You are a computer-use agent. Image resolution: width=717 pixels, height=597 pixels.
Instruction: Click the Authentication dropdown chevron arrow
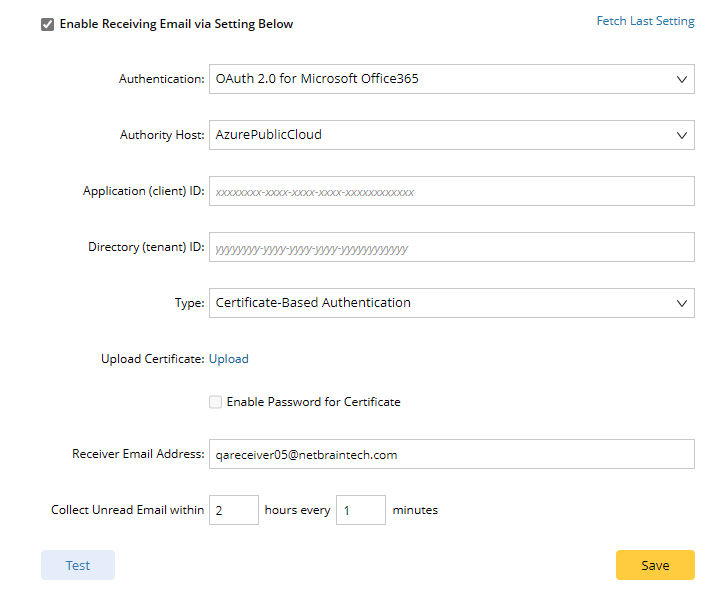click(682, 79)
